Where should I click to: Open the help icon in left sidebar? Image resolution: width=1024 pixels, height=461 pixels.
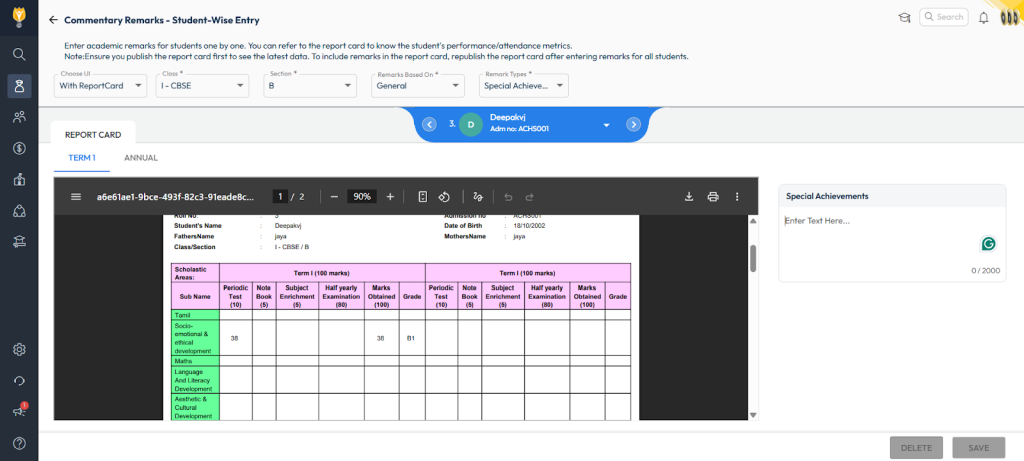pos(19,443)
